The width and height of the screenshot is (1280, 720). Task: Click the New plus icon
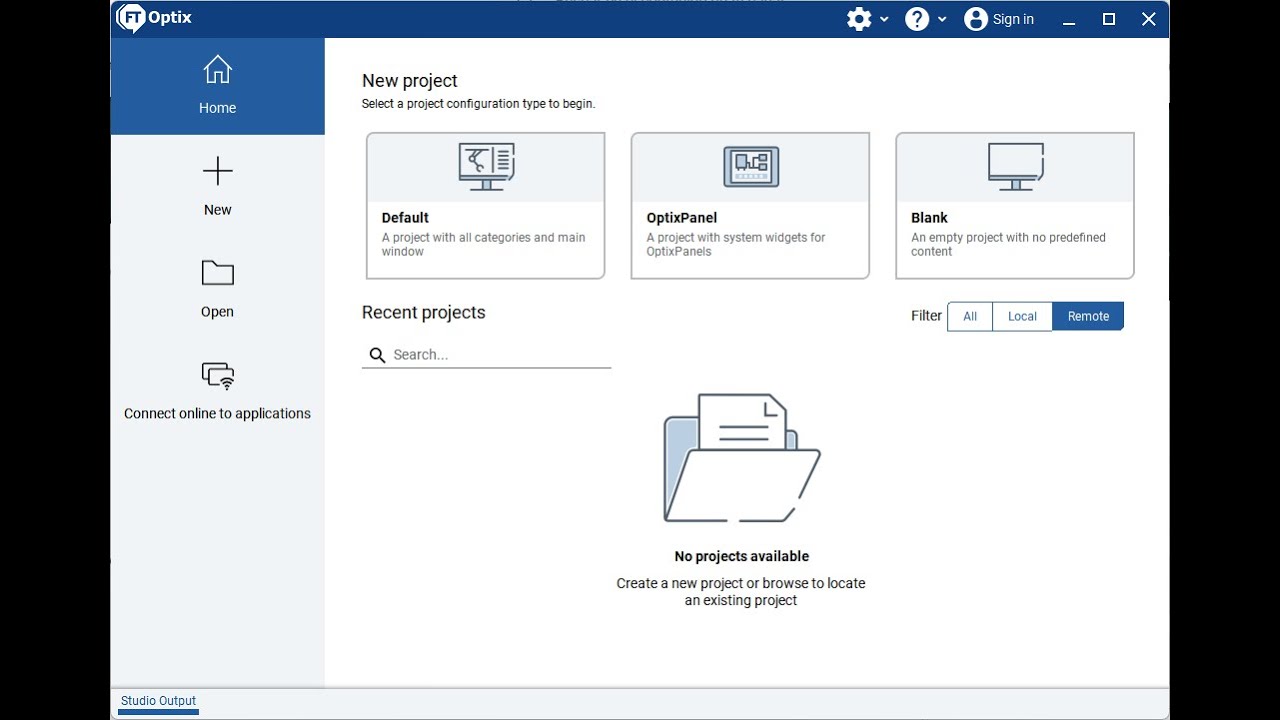pyautogui.click(x=217, y=171)
